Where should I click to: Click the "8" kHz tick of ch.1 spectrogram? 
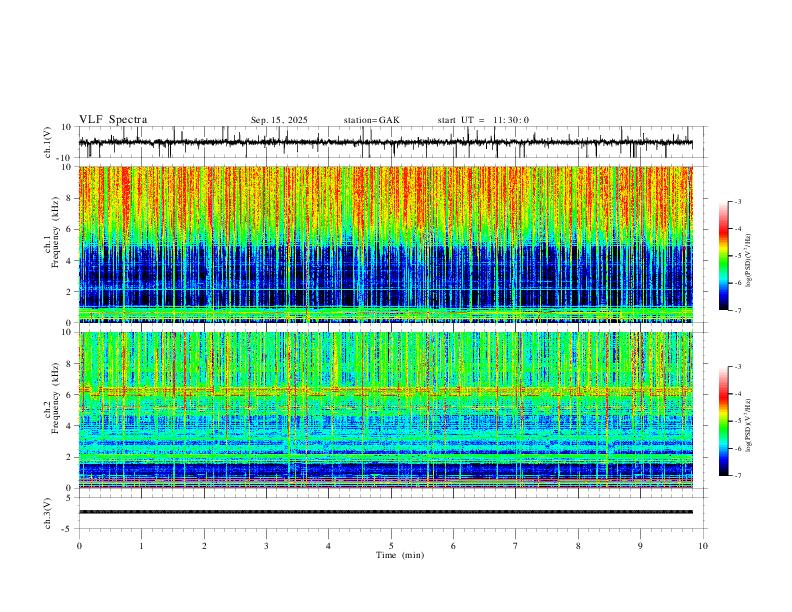70,198
